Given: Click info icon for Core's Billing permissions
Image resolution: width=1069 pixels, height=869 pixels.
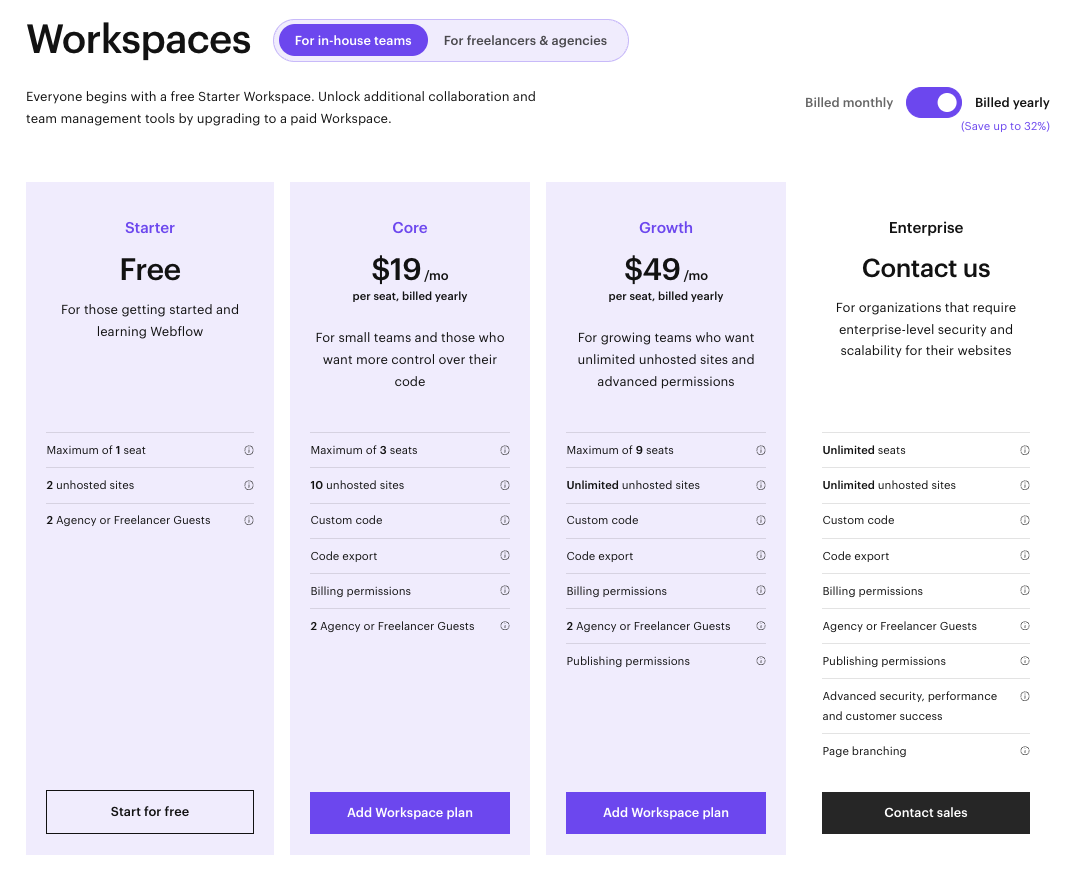Looking at the screenshot, I should [x=505, y=591].
